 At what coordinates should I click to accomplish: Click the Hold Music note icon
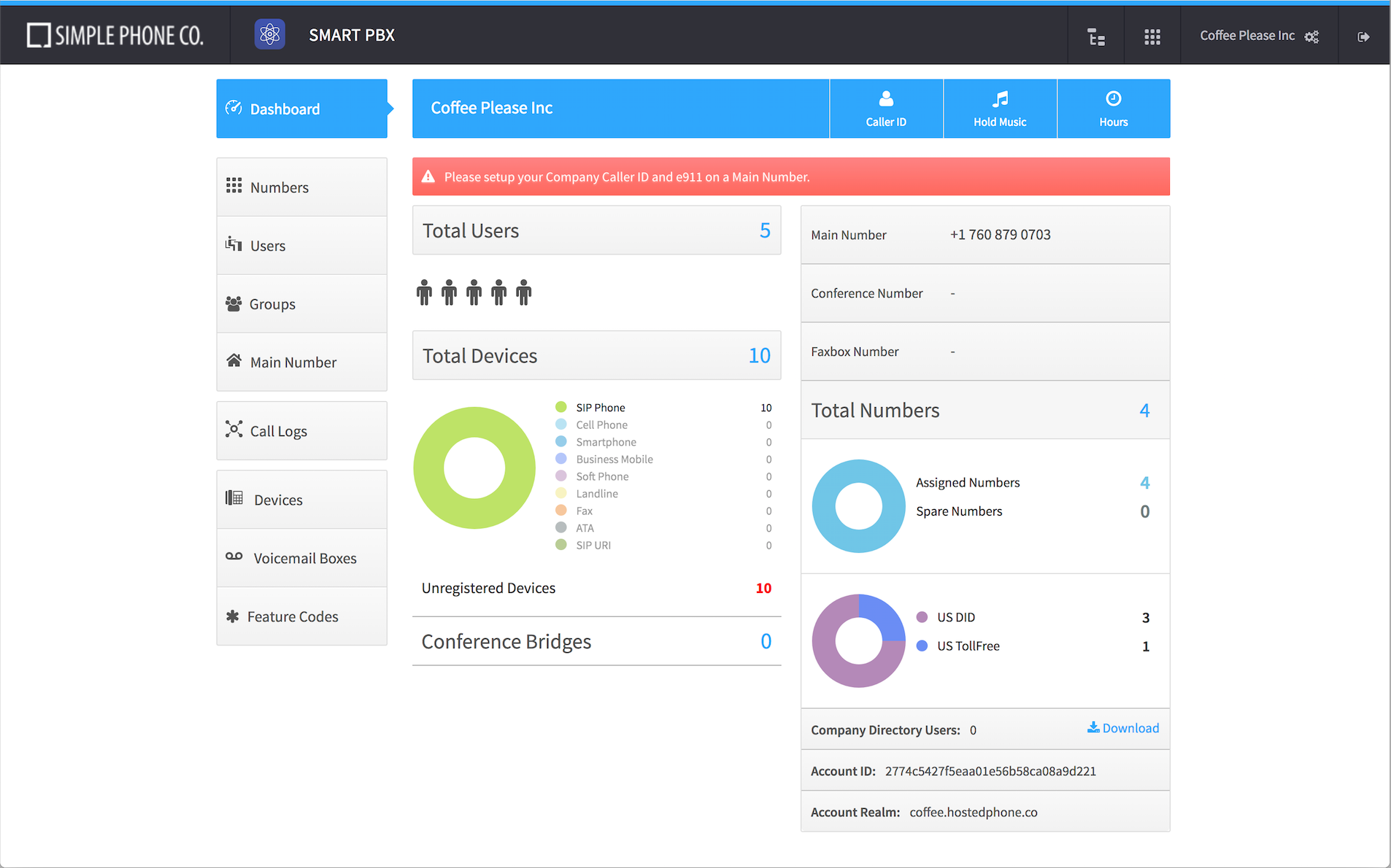click(1000, 98)
